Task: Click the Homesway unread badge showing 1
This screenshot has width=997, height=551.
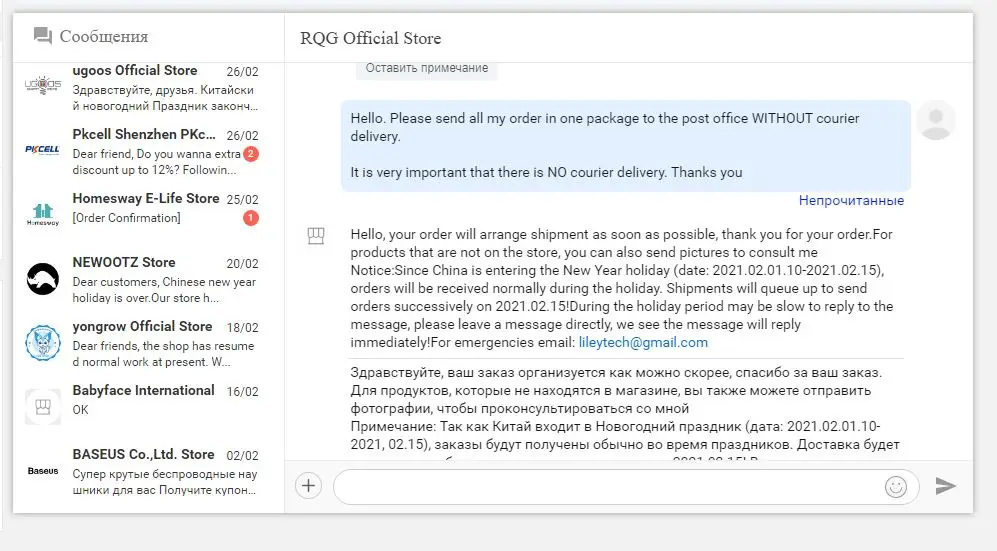Action: (251, 218)
